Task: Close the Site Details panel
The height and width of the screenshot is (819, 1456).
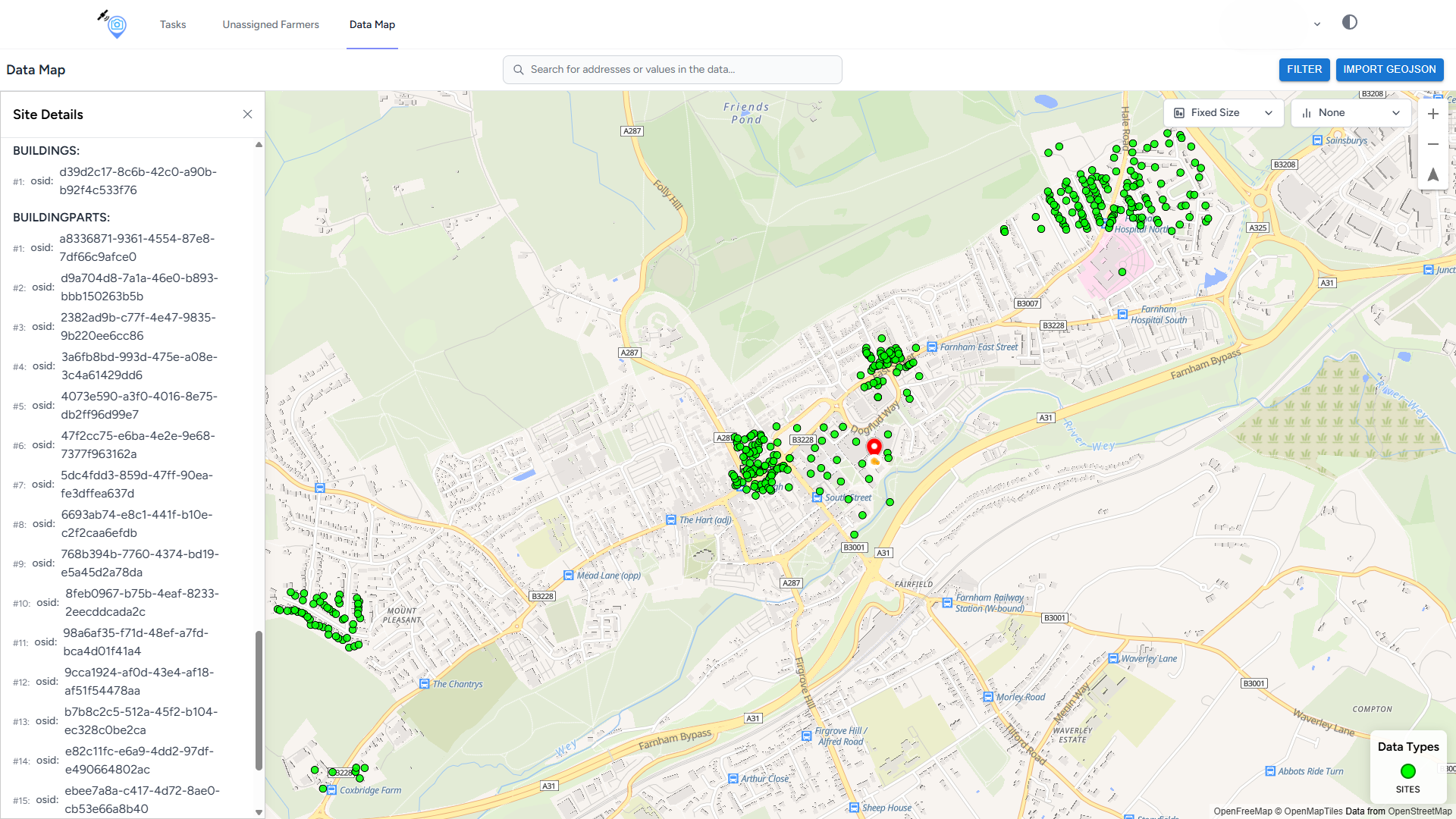Action: pos(247,115)
